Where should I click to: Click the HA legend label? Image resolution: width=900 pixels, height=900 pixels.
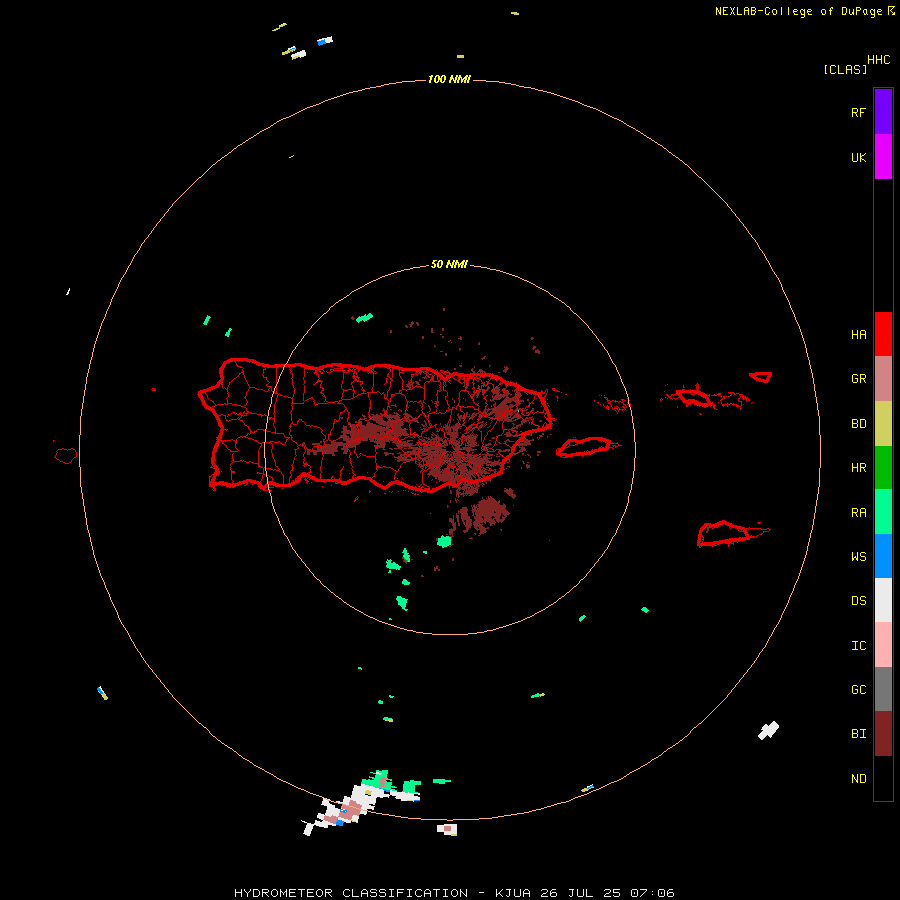coord(858,334)
